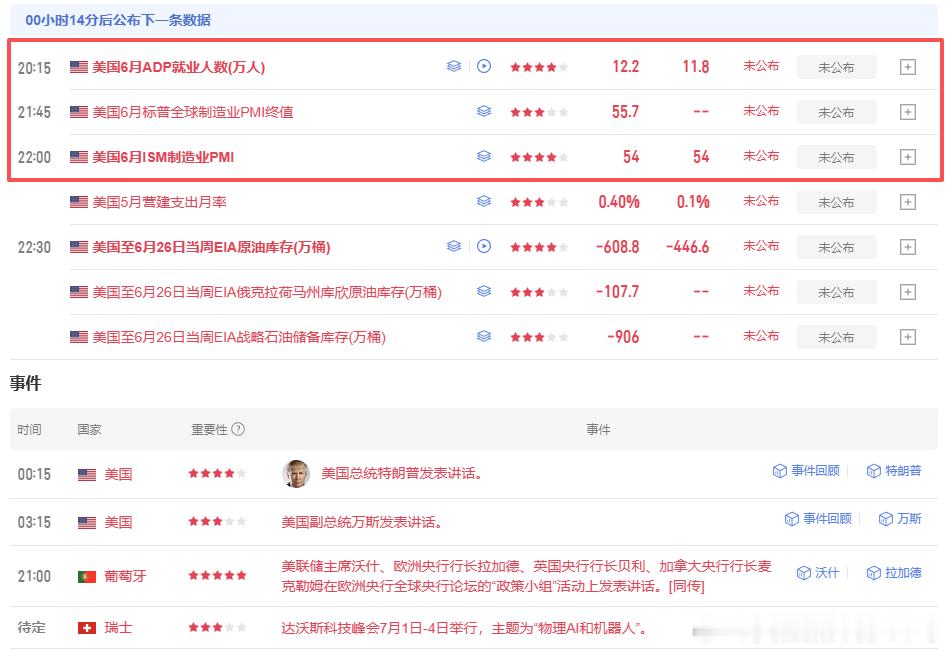Expand the 美国6月ADP就业人数 row with plus

tap(907, 67)
